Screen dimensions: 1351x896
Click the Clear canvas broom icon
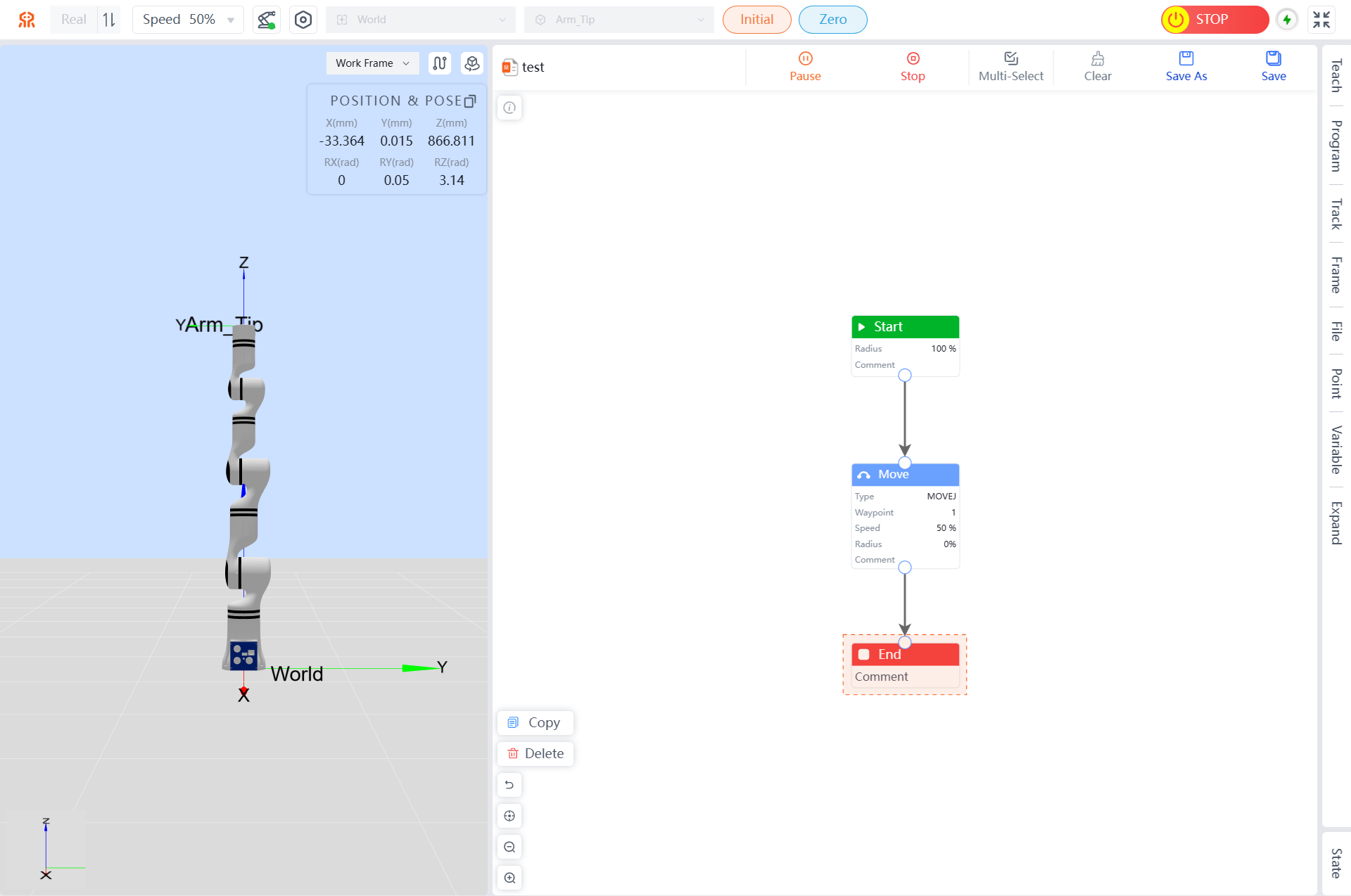coord(1097,58)
